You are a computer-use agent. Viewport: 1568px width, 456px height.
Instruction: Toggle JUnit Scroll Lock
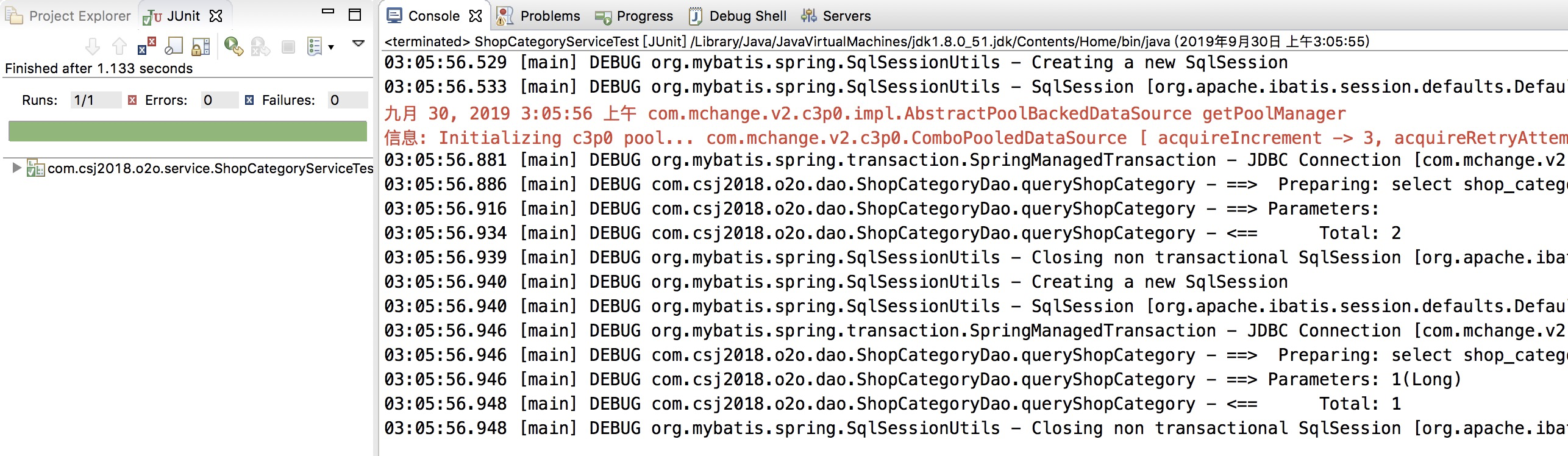(201, 46)
